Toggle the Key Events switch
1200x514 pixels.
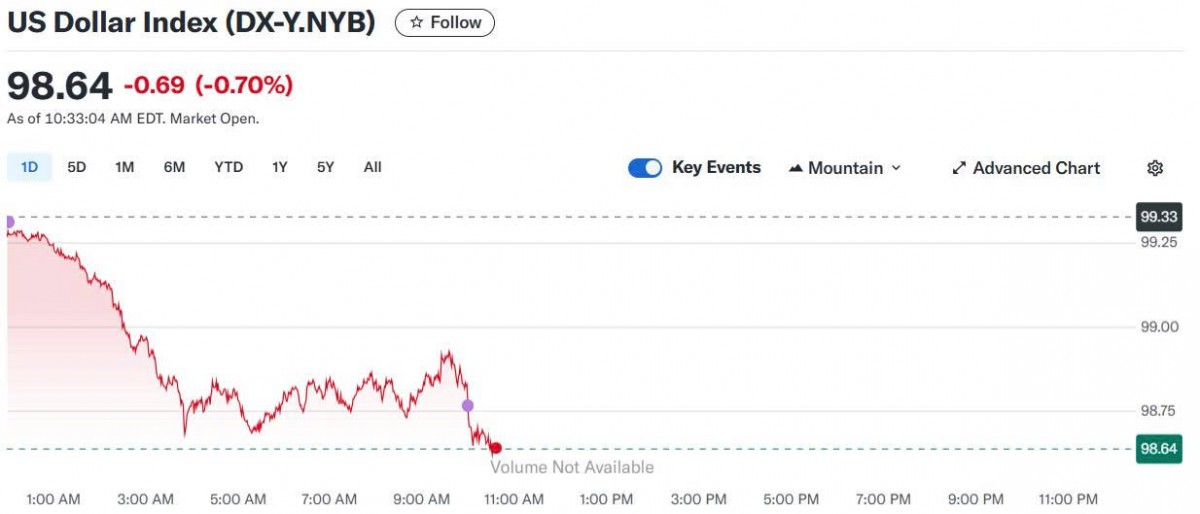pos(645,168)
